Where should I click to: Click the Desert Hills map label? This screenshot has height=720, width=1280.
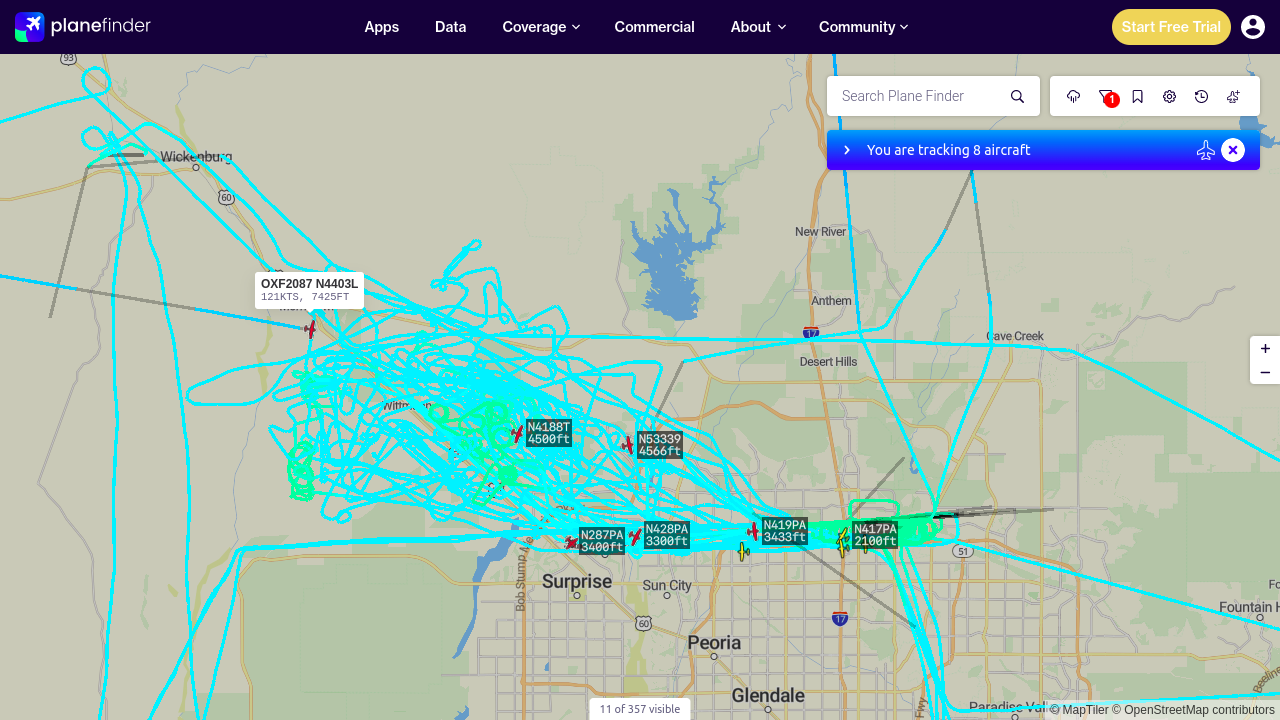(829, 361)
